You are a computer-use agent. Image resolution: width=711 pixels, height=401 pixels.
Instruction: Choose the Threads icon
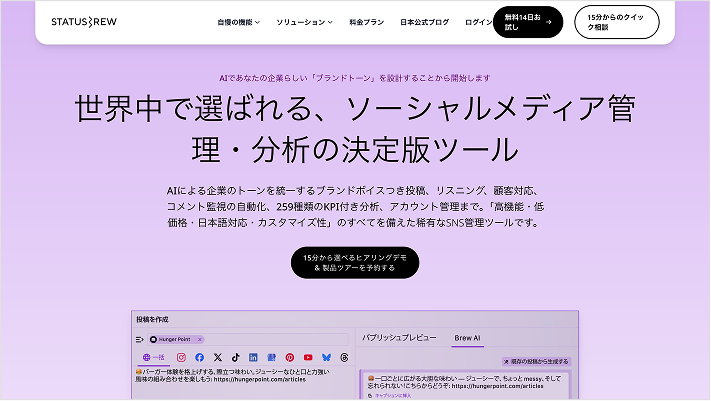click(x=344, y=357)
